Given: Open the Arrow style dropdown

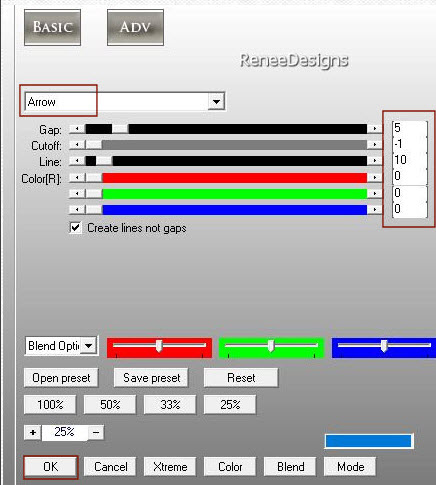Looking at the screenshot, I should (x=216, y=101).
